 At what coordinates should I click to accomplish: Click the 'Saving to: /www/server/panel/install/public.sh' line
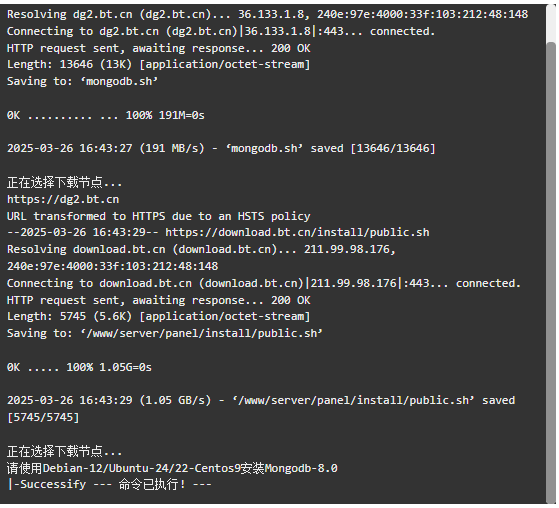coord(165,333)
